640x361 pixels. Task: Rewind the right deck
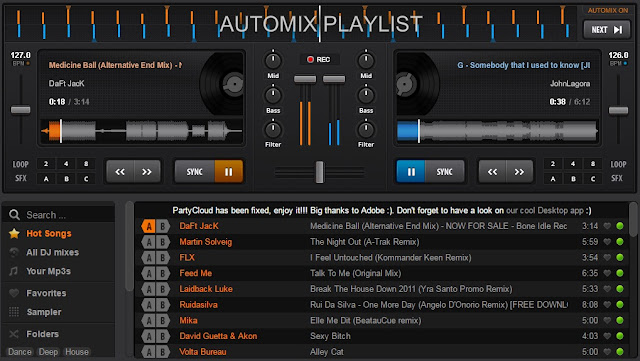(x=492, y=172)
